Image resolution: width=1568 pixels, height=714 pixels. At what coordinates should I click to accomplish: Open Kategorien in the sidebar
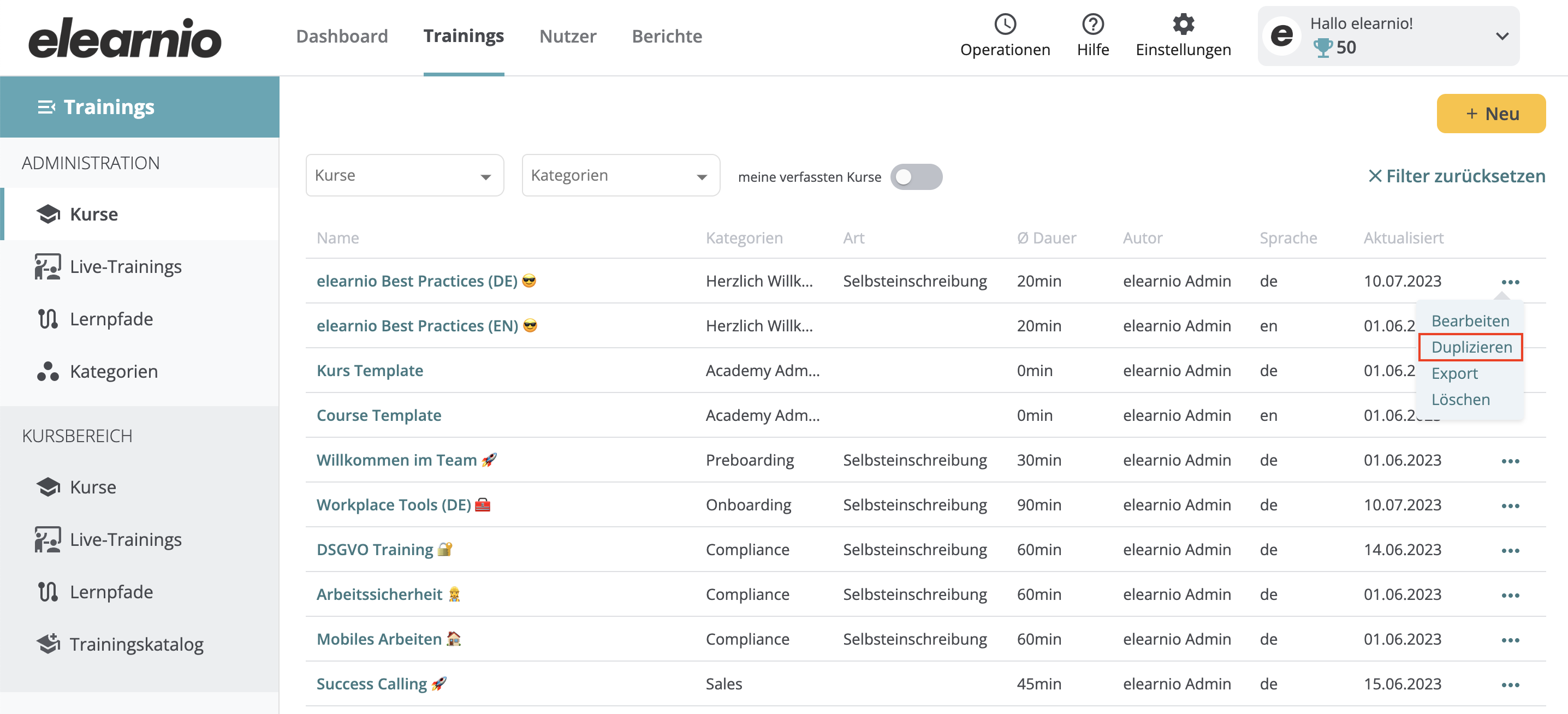[x=140, y=371]
